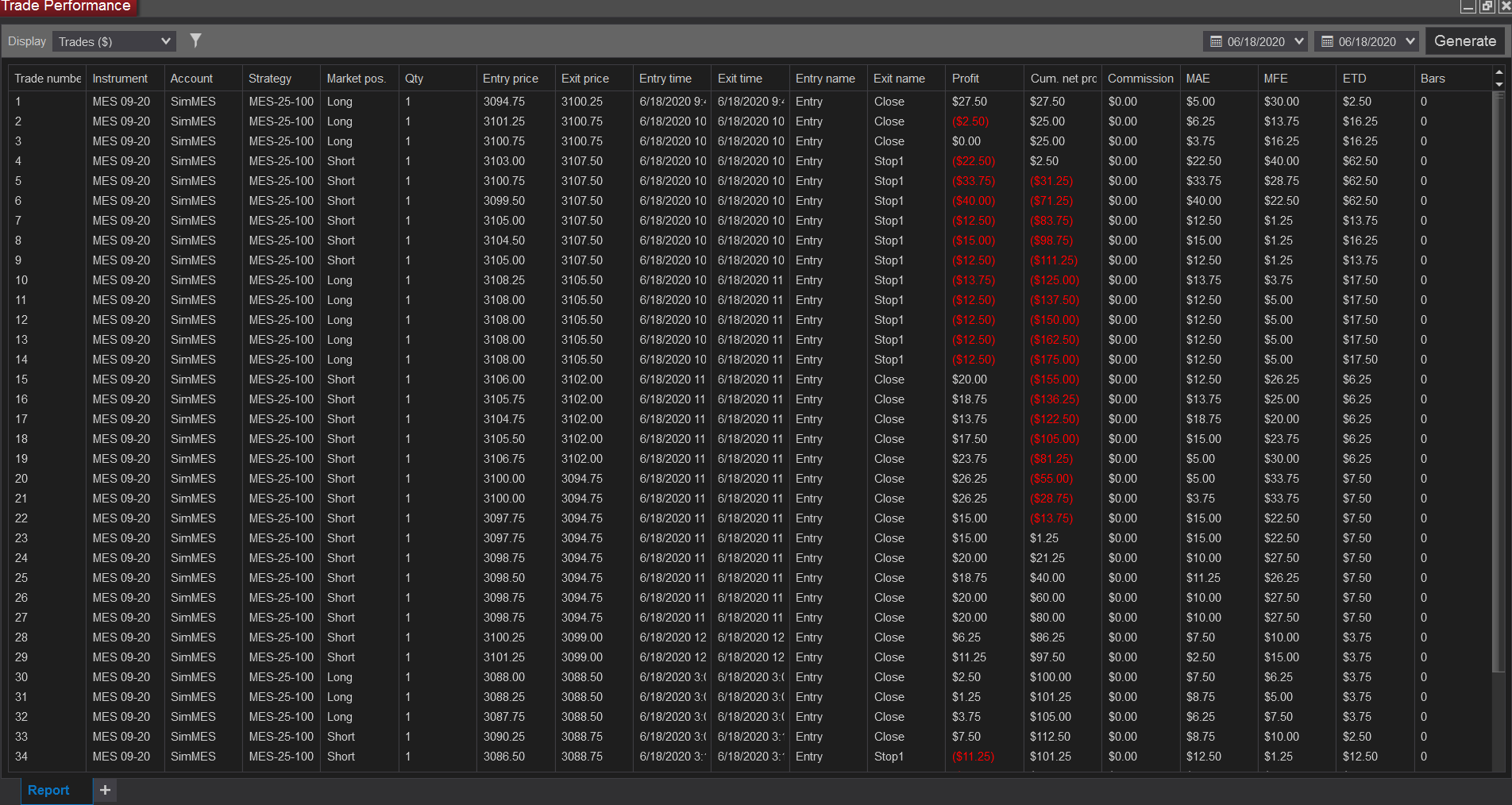1512x805 pixels.
Task: Select trade number 1 row
Action: point(750,102)
